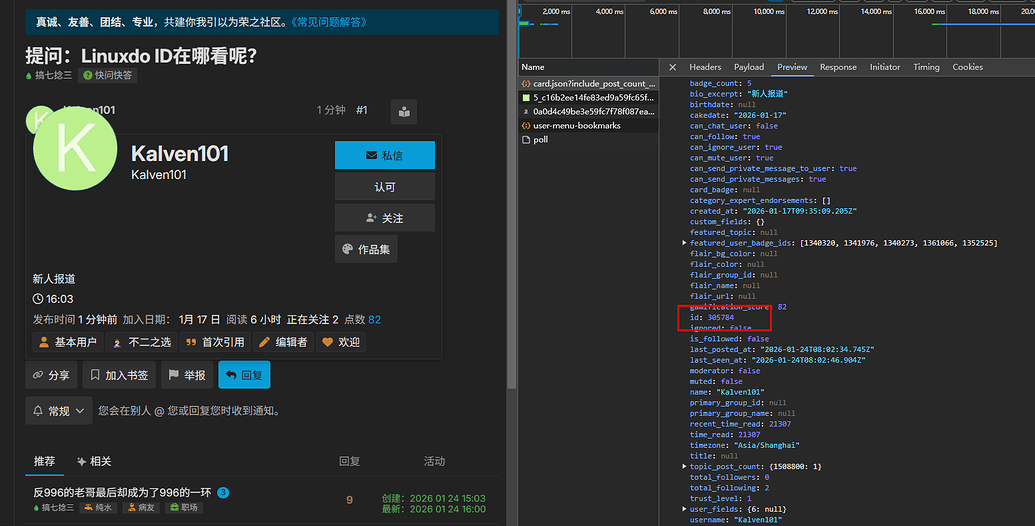Select the poll request

pyautogui.click(x=588, y=139)
